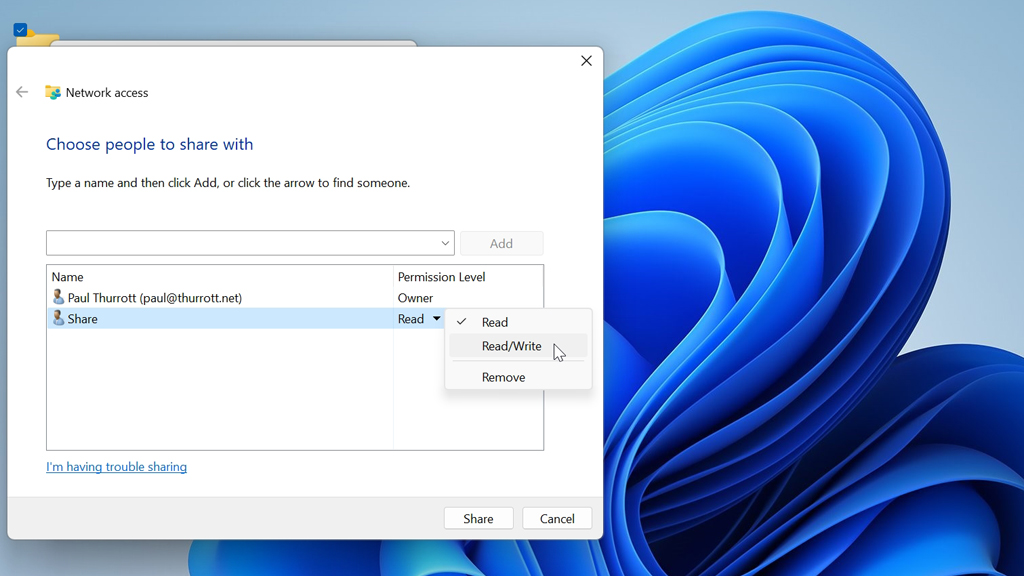This screenshot has width=1024, height=576.
Task: Click the Add button
Action: click(501, 243)
